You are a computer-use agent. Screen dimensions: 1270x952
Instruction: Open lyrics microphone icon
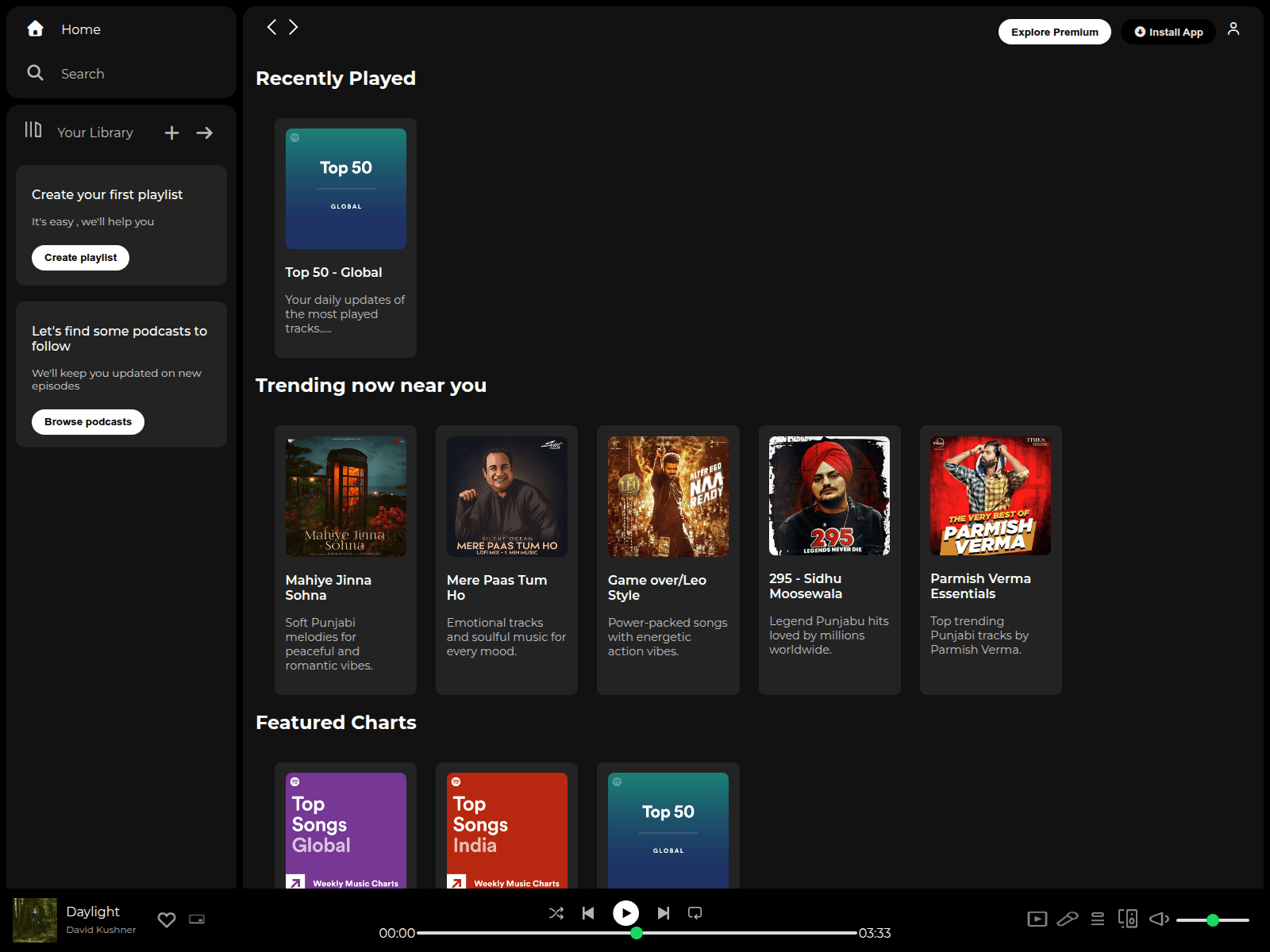[1068, 919]
